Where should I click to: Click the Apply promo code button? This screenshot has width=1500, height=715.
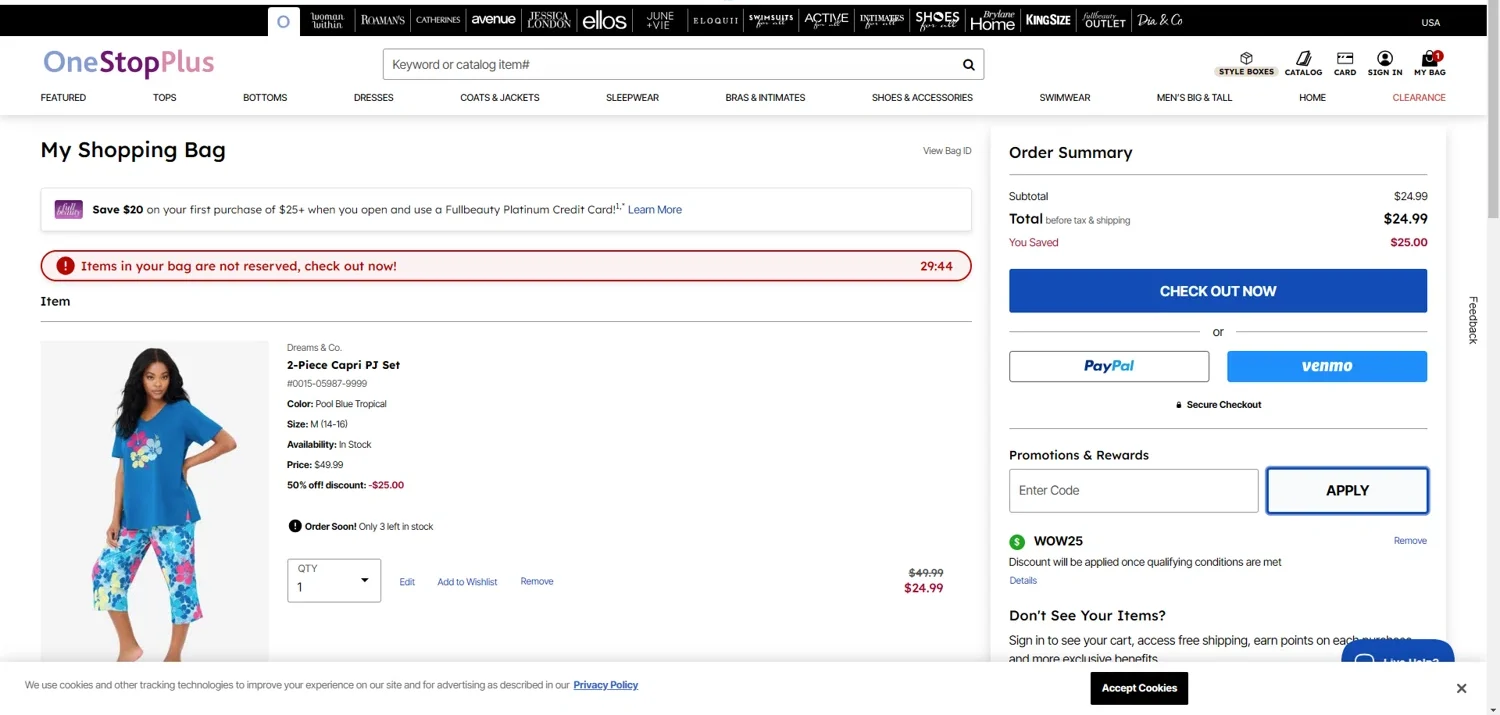[x=1347, y=491]
